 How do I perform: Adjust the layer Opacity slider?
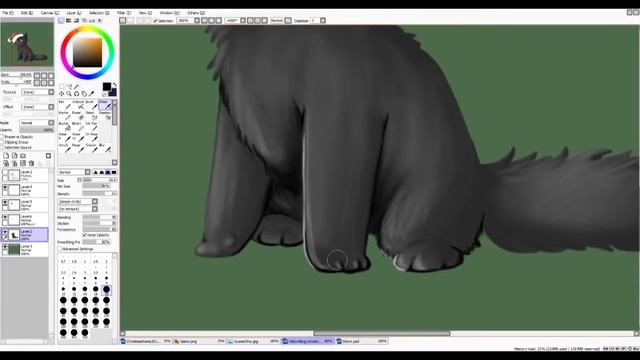[x=37, y=130]
